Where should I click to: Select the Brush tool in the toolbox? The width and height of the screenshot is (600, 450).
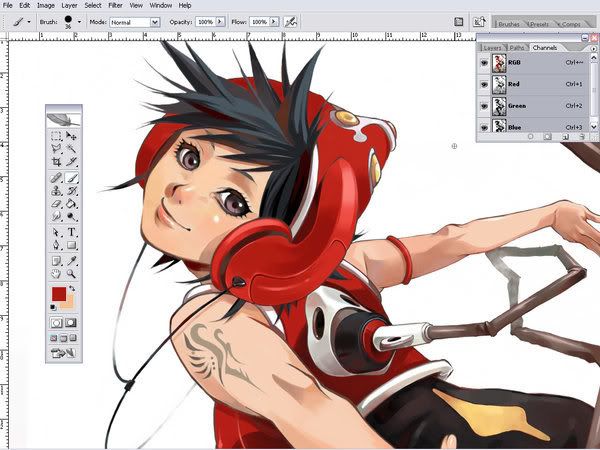point(72,178)
